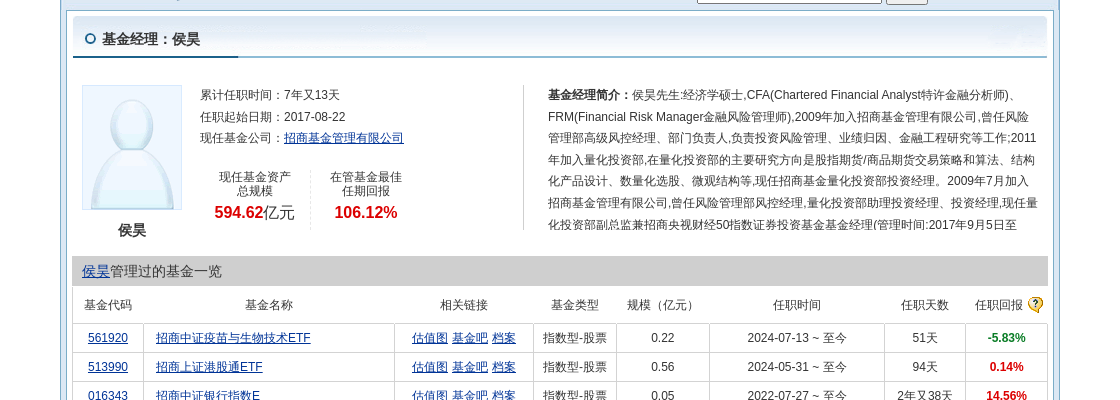Click the 累计任职时间 7年又13天 line
The width and height of the screenshot is (1120, 400).
pyautogui.click(x=270, y=95)
